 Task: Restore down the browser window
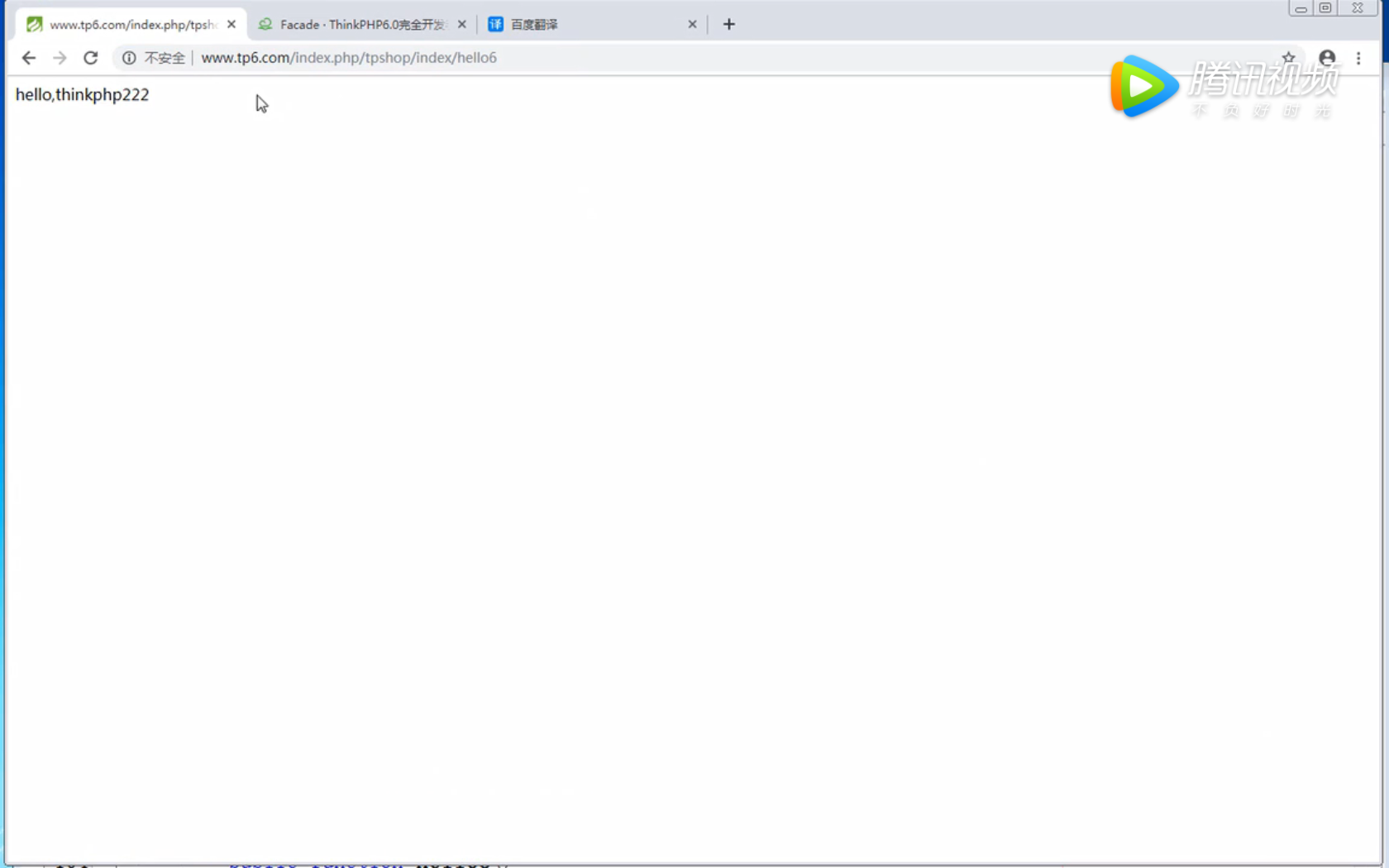1325,8
